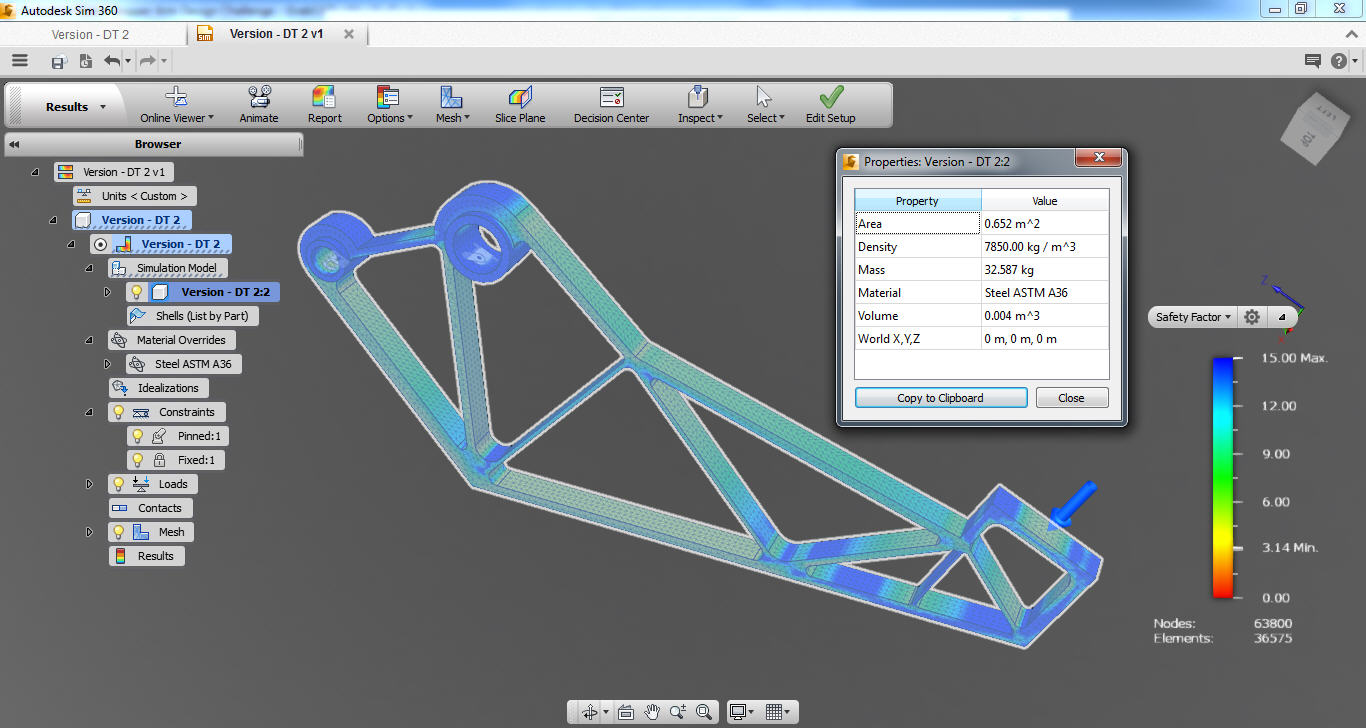Select the Version - DT 2 v1 tab
1366x728 pixels.
(x=276, y=34)
